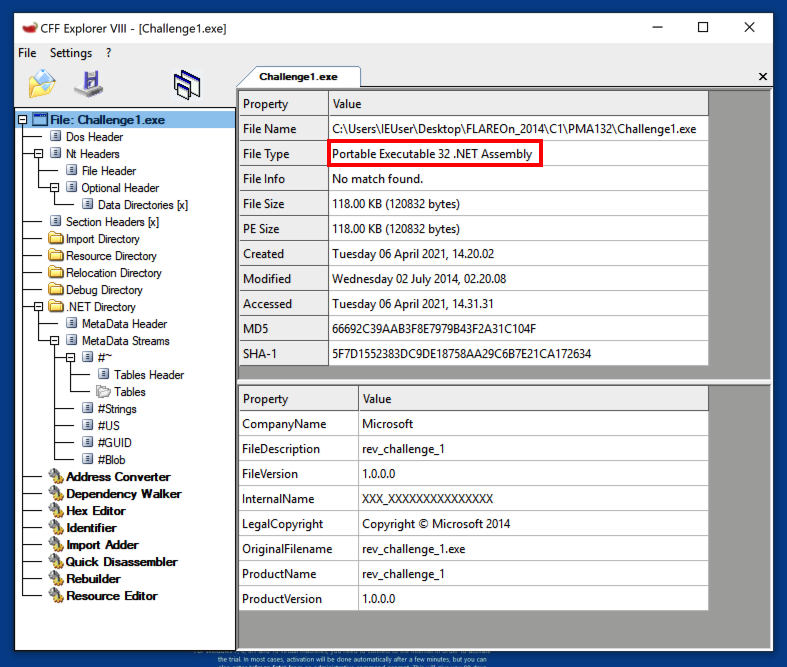Viewport: 787px width, 667px height.
Task: Open the Import Adder tool
Action: [x=102, y=545]
